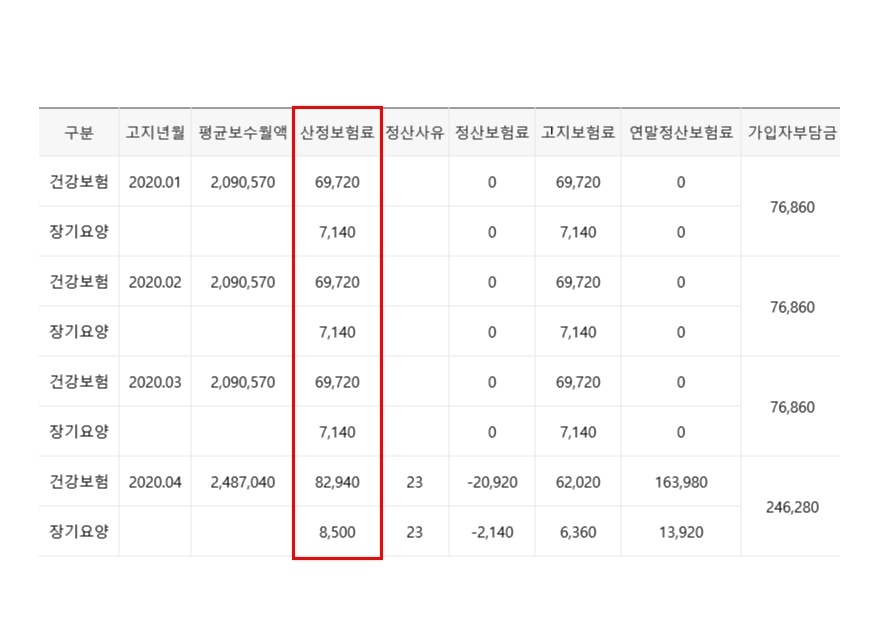Click 76,860 부담금 for 2020.03
Screen dimensions: 881x633
point(792,408)
